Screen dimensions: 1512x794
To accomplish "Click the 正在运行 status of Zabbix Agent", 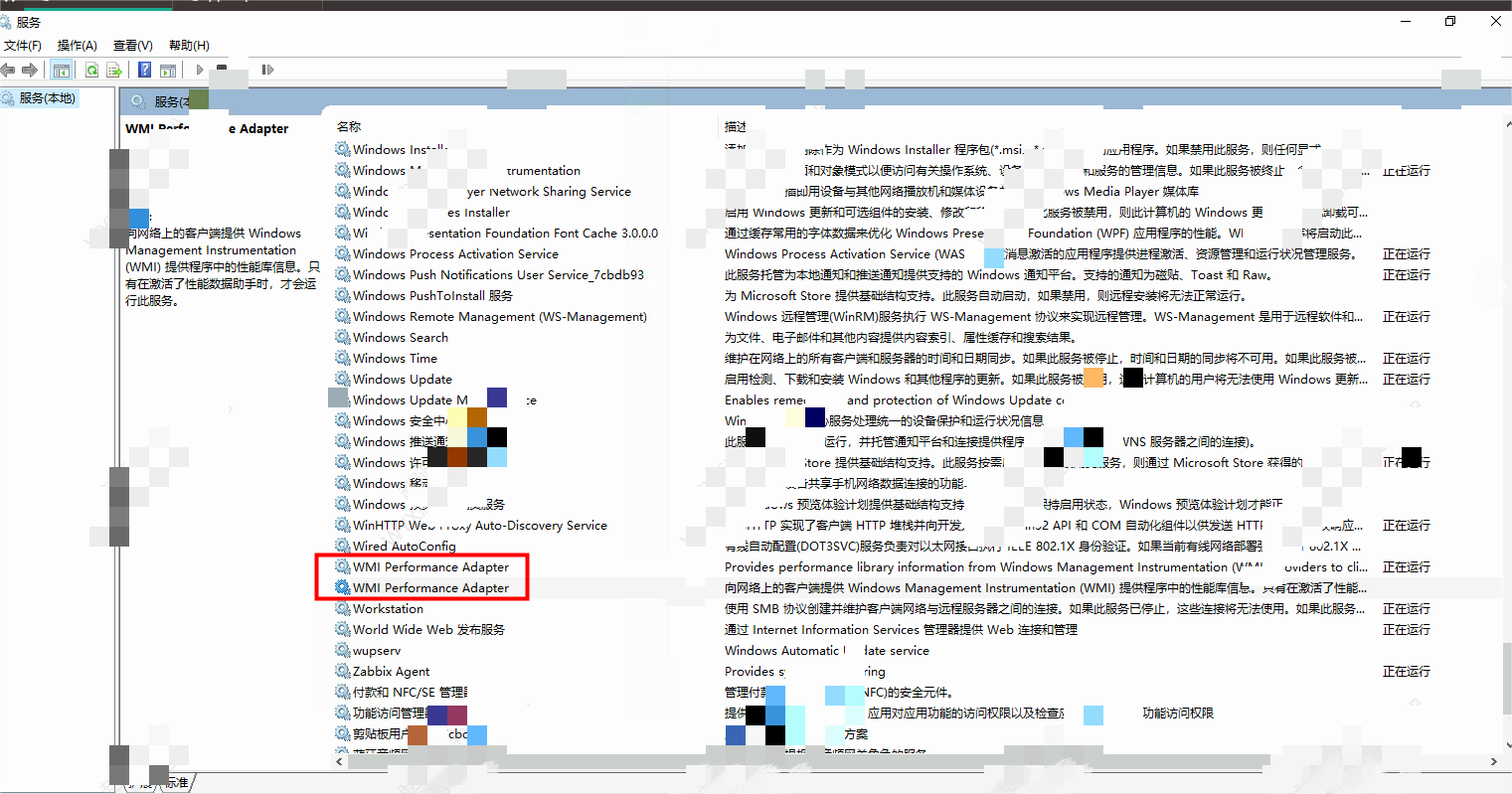I will click(1407, 672).
